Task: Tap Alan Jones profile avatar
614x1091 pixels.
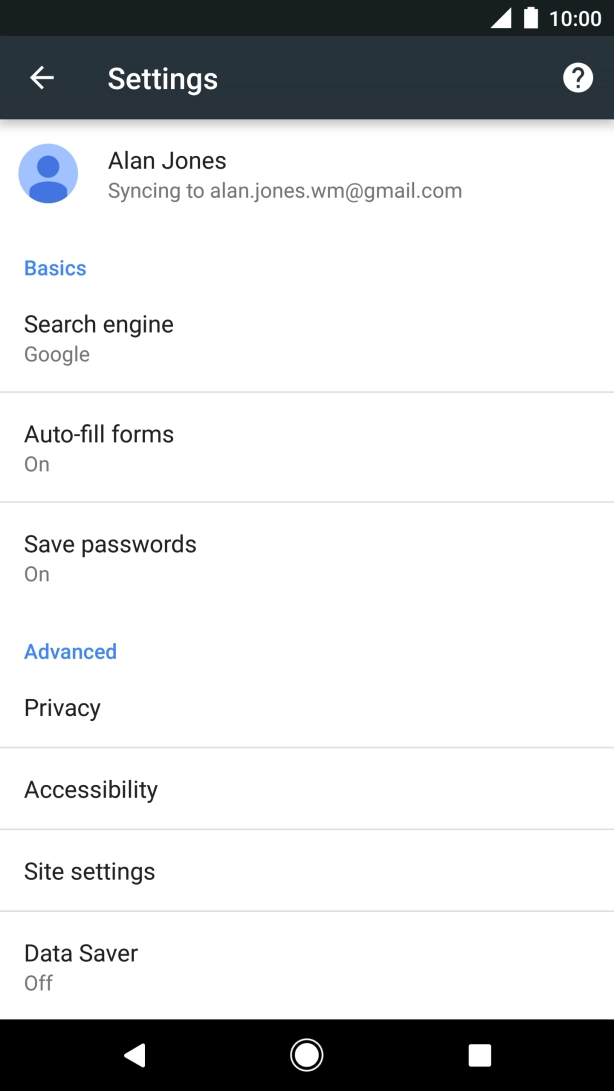Action: [x=48, y=174]
